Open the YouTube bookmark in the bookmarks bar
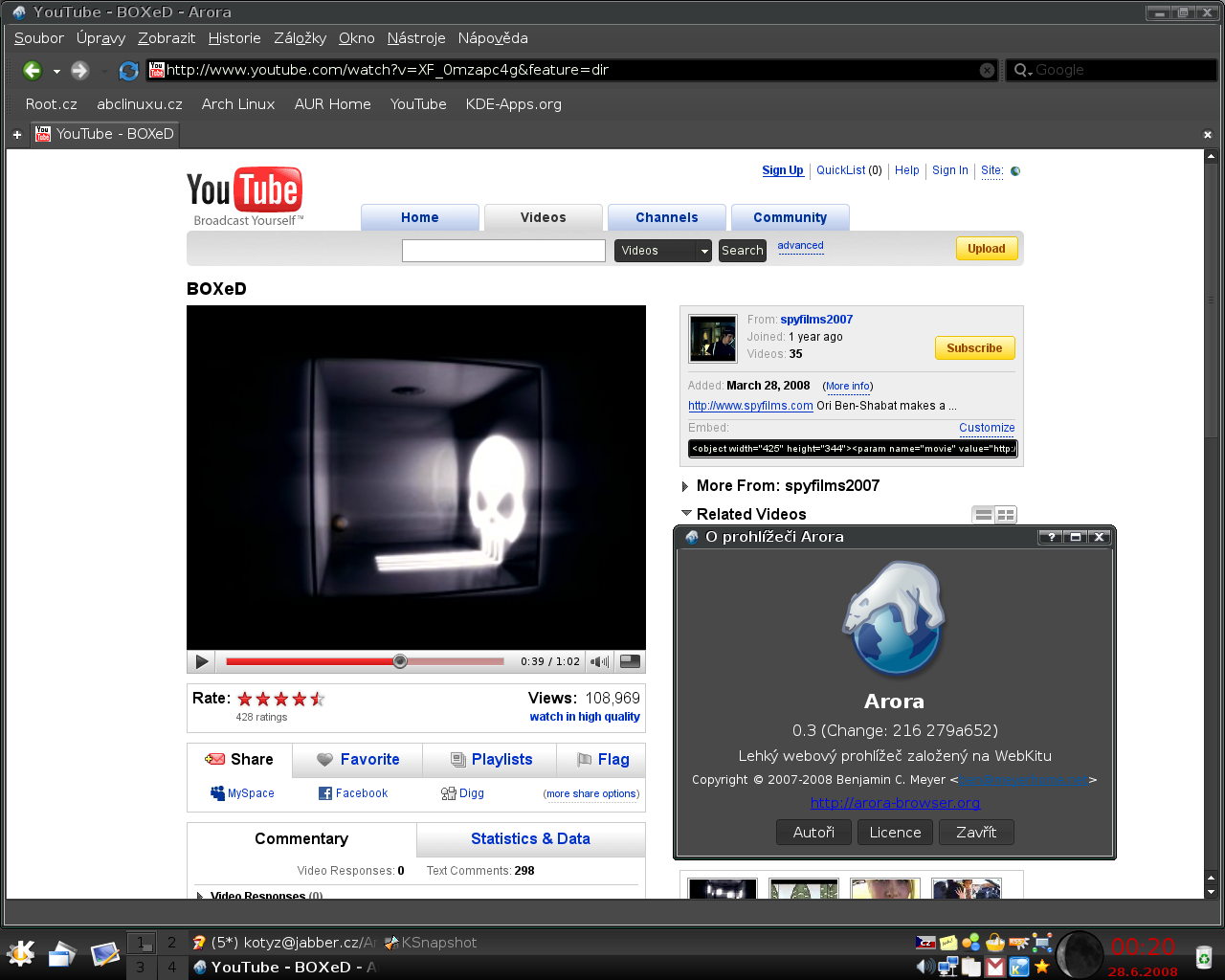The width and height of the screenshot is (1225, 980). tap(418, 104)
